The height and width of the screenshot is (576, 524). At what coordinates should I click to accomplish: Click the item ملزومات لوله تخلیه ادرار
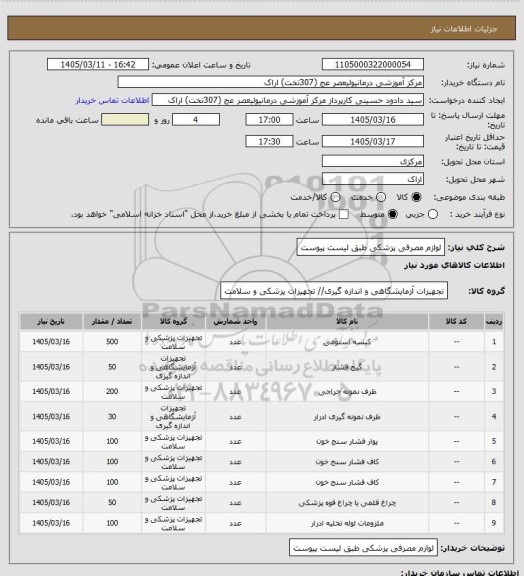[x=347, y=523]
